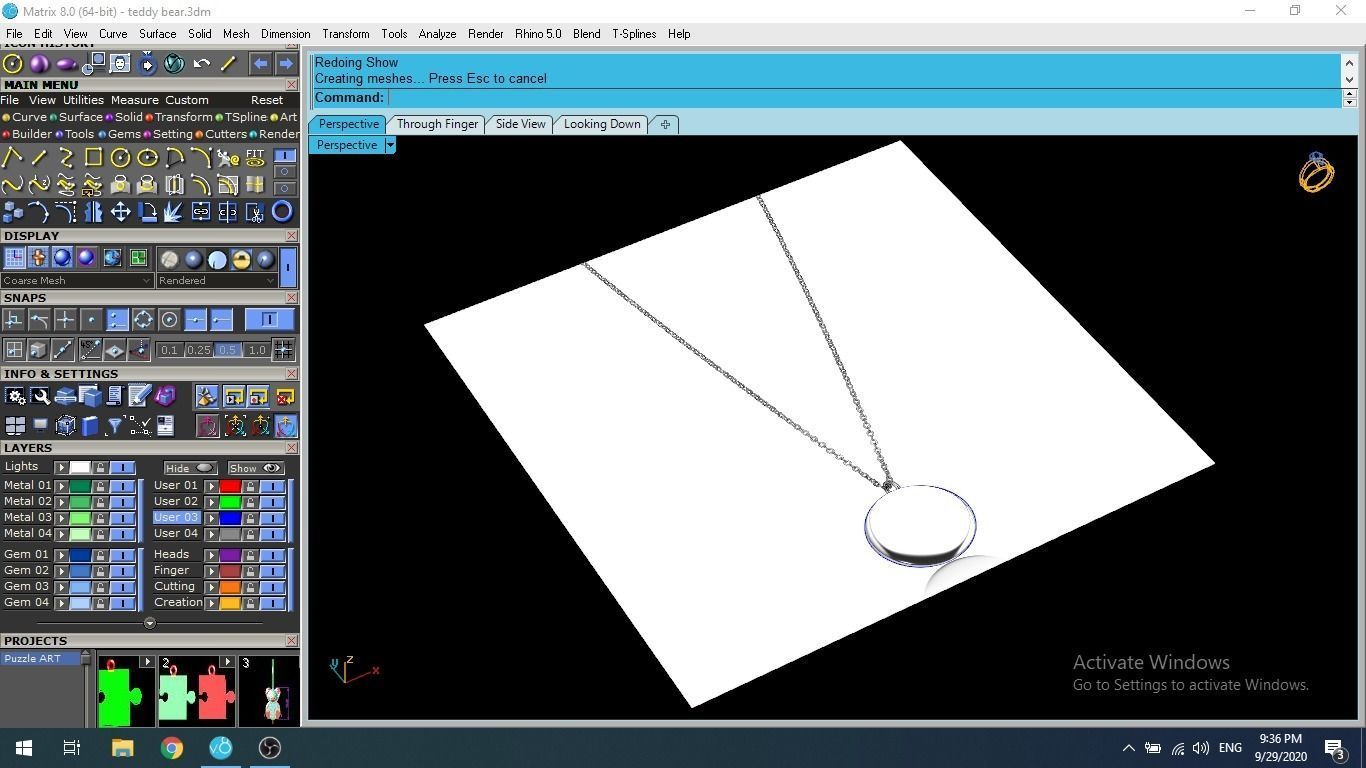Expand the Gem 04 layer arrow

click(x=62, y=603)
